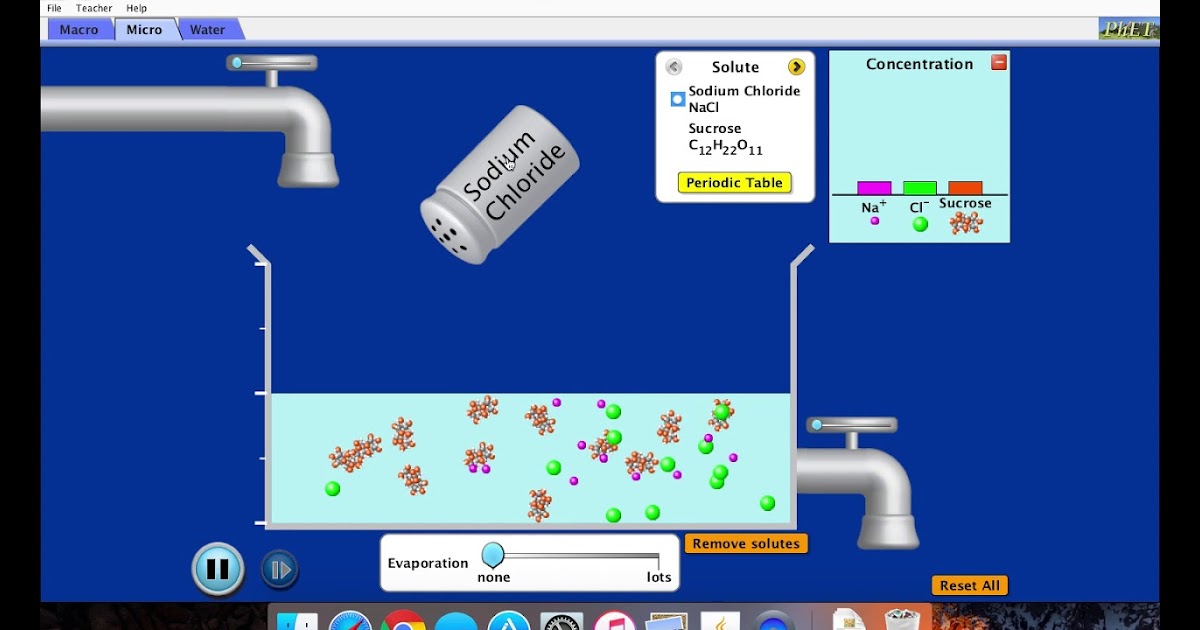The image size is (1200, 630).
Task: Open Trash in the dock
Action: pyautogui.click(x=901, y=619)
